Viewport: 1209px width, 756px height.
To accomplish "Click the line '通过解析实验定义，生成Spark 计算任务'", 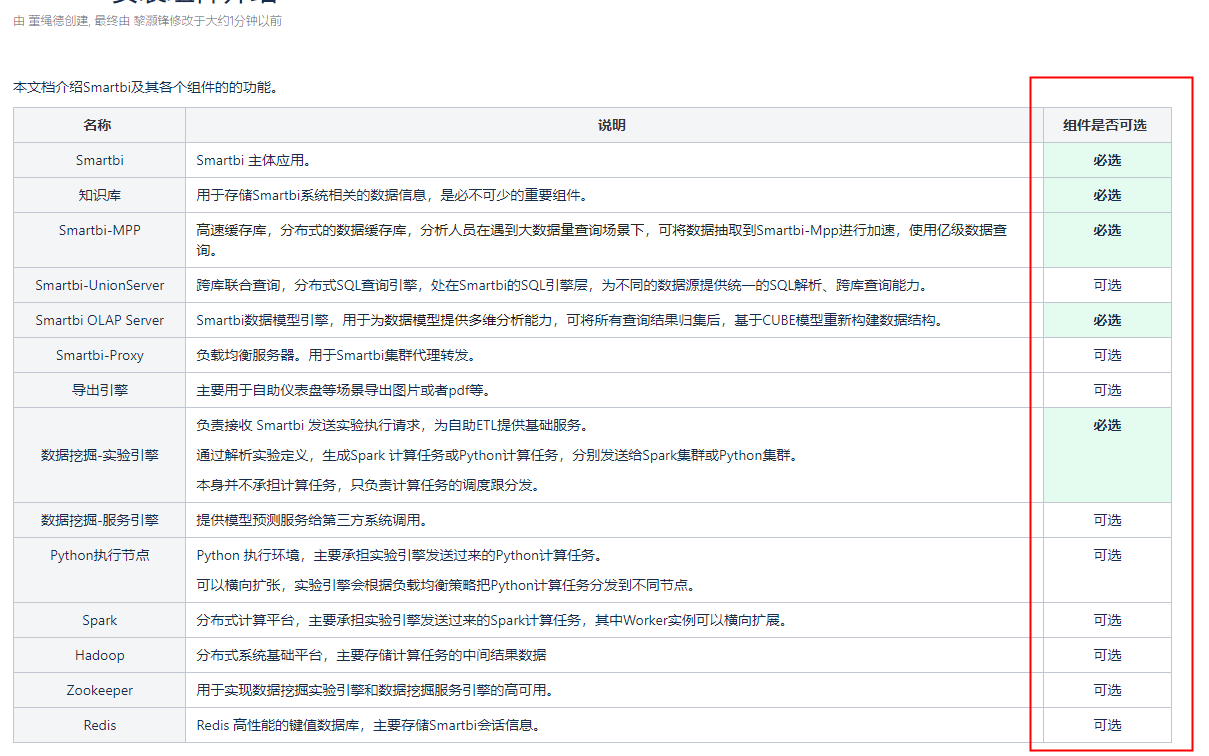I will tap(501, 455).
